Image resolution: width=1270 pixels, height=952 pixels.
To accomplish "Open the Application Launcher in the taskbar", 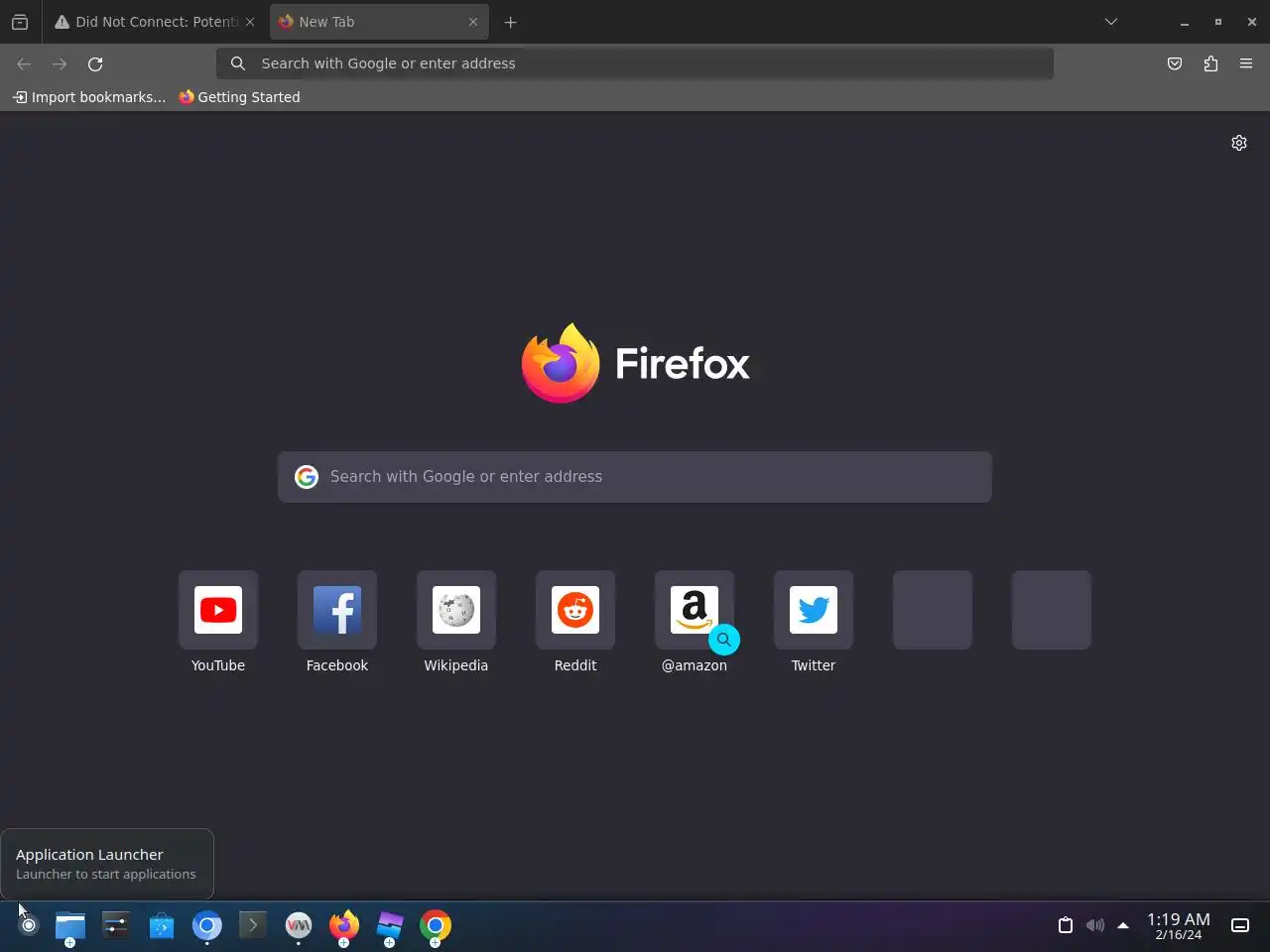I will point(29,925).
